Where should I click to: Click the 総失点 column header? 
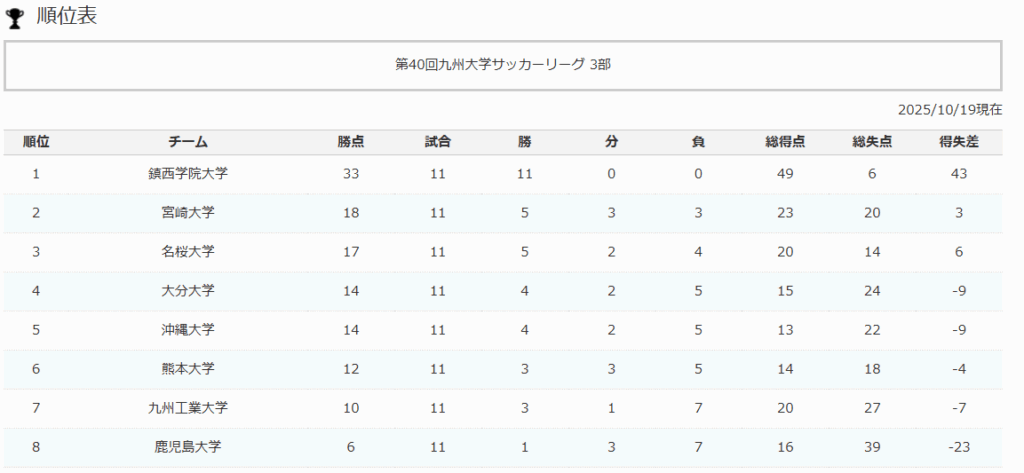point(872,142)
